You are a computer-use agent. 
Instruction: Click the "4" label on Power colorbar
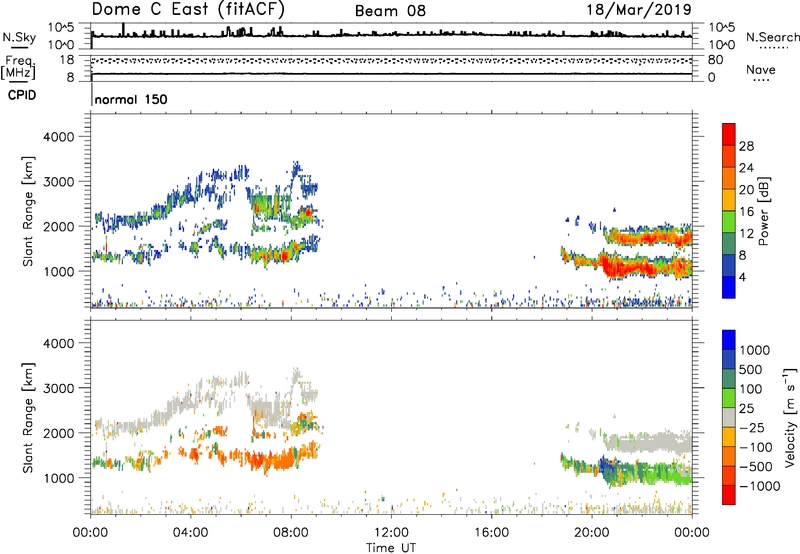(742, 277)
